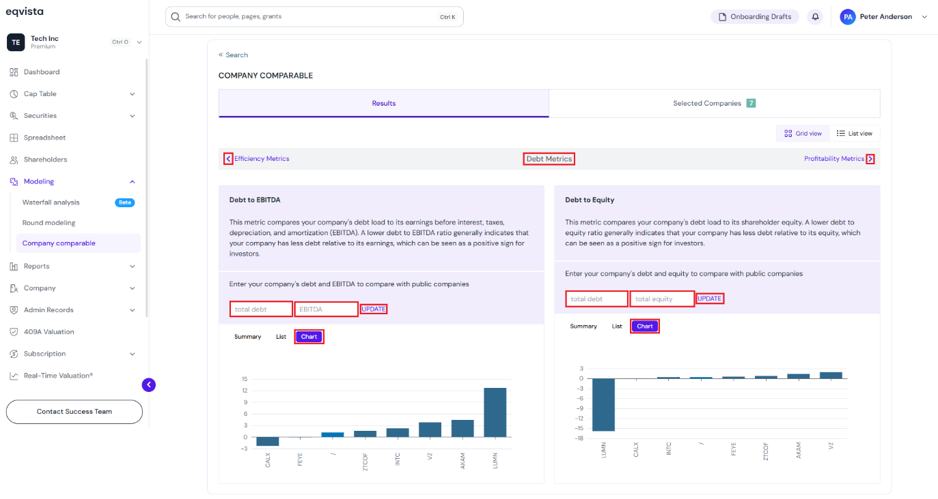Click the Securities sidebar icon

pyautogui.click(x=14, y=115)
